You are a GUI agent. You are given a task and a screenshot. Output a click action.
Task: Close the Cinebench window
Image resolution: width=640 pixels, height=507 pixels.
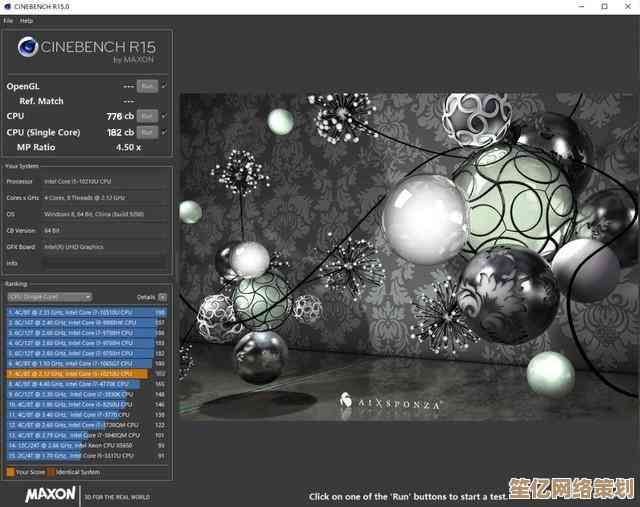(x=629, y=6)
